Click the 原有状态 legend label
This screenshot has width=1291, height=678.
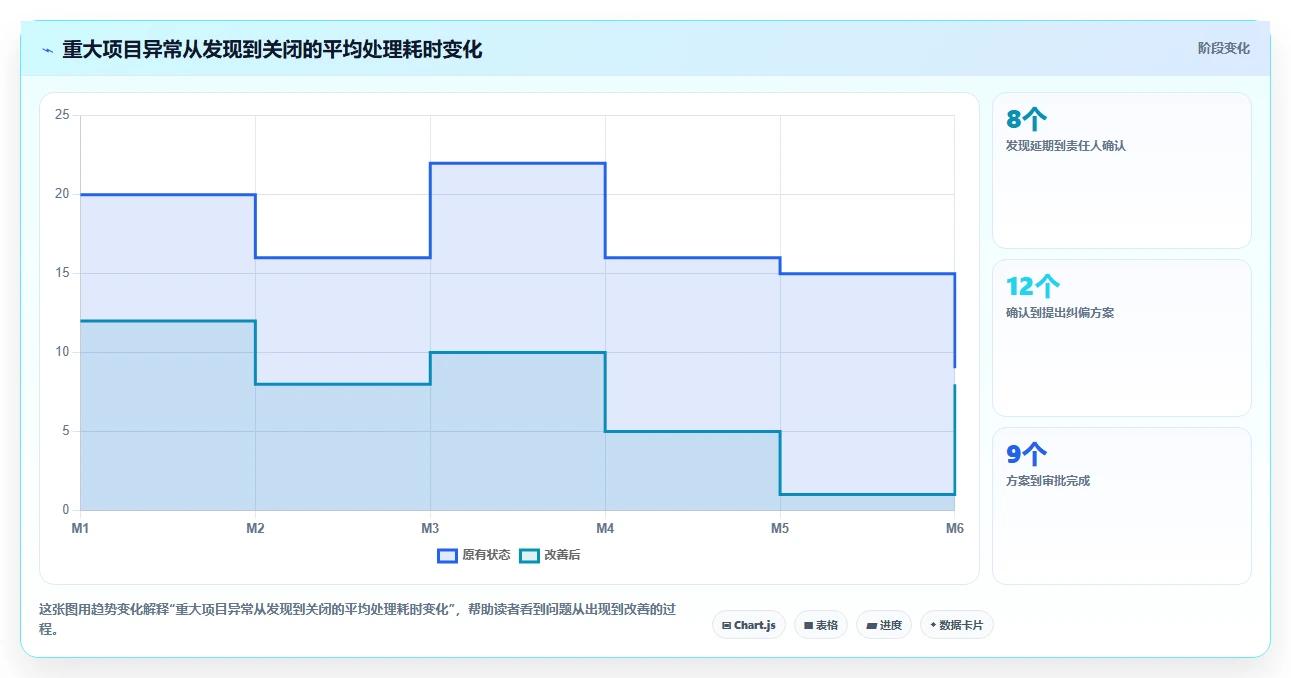tap(486, 555)
